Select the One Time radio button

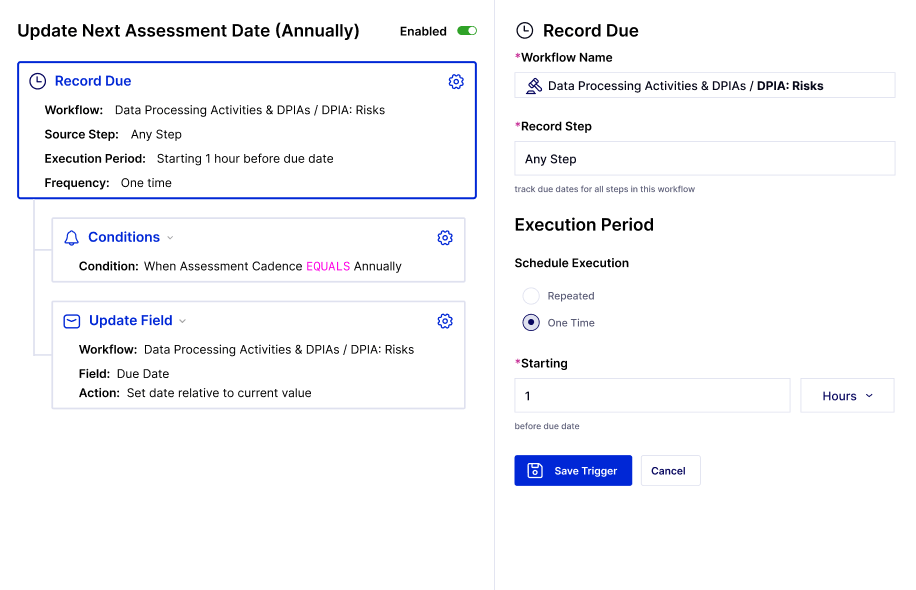[531, 322]
